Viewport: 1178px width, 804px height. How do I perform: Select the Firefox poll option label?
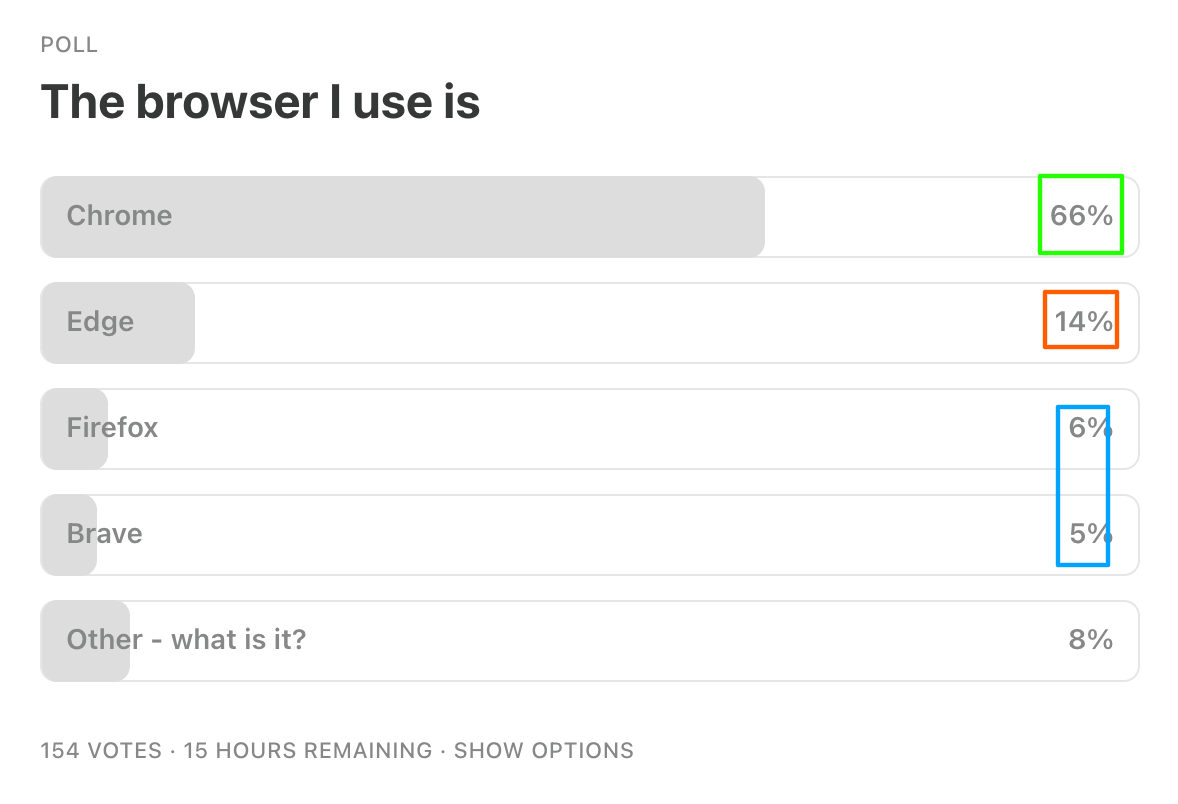(x=112, y=428)
